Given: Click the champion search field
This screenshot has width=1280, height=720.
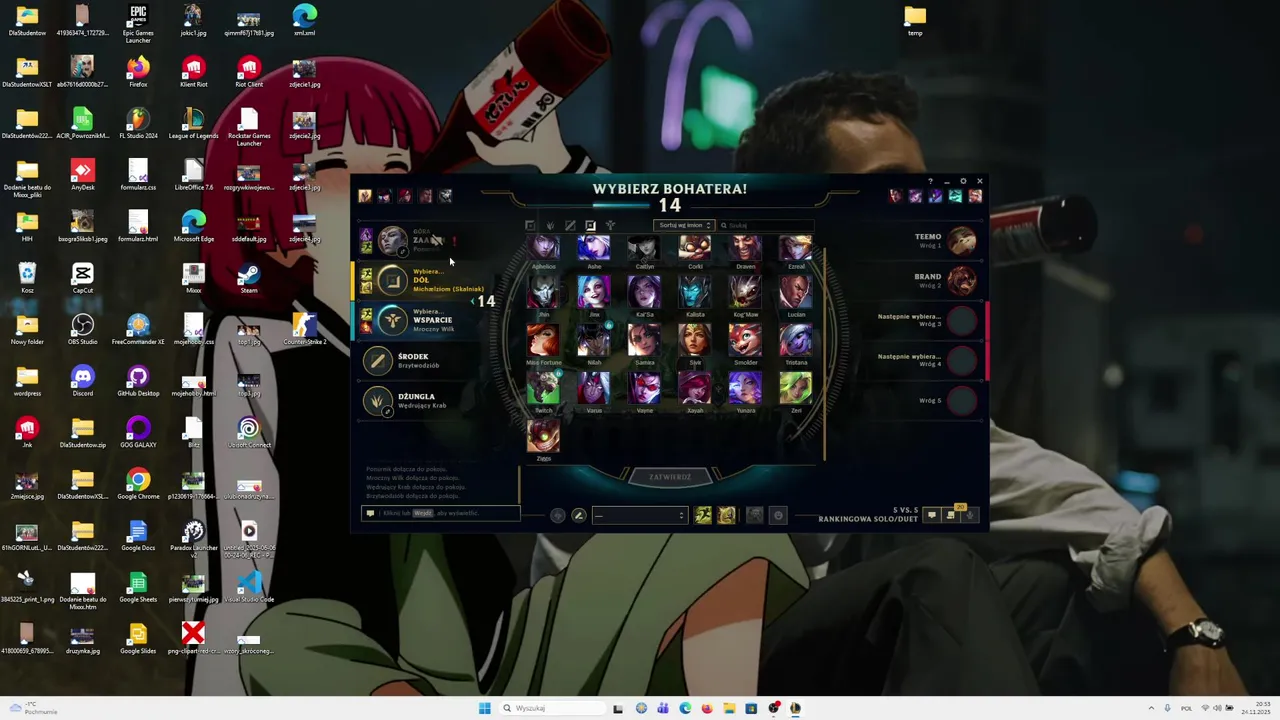Looking at the screenshot, I should pyautogui.click(x=767, y=226).
